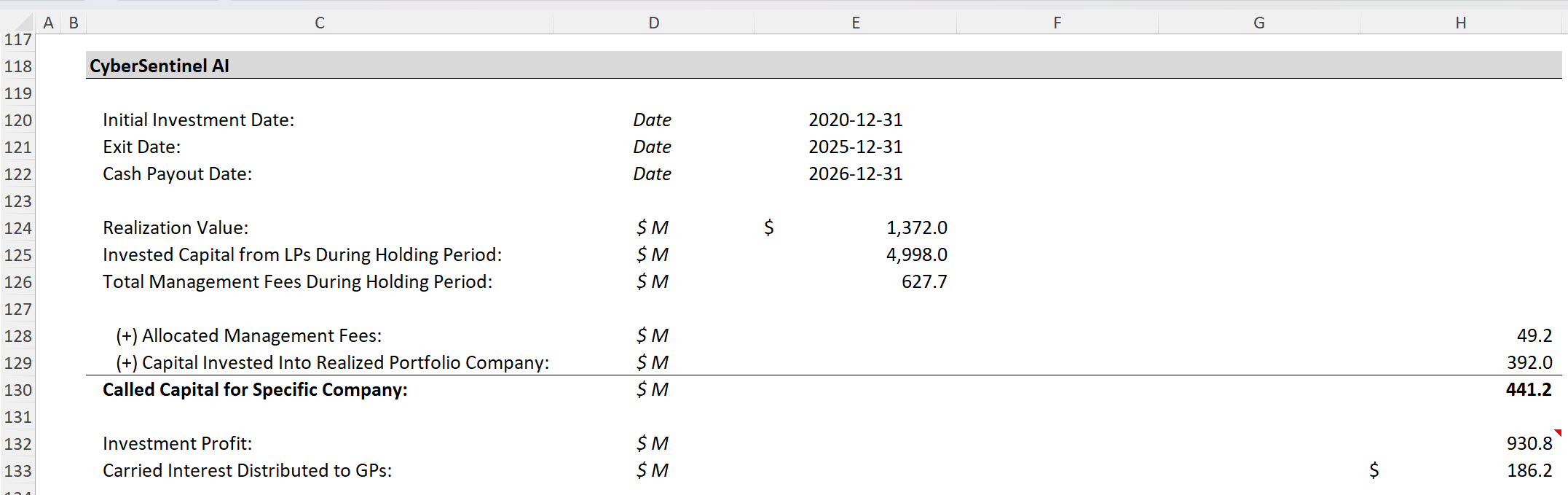The image size is (1568, 495).
Task: Click the Date unit in row 122
Action: 653,174
